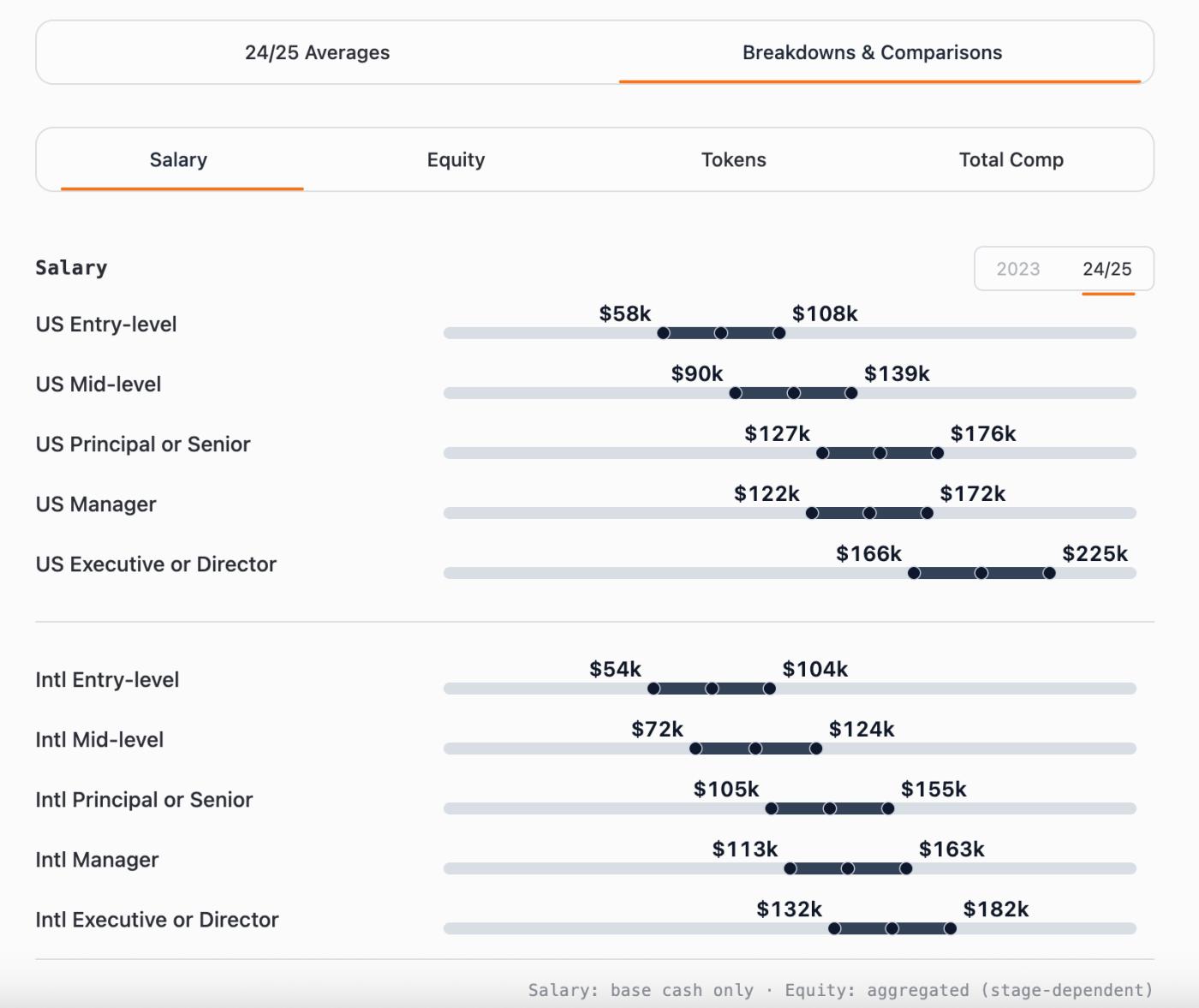Click the Intl Mid-level $124k high-end dot
Screen dimensions: 1199x1008
click(x=816, y=749)
